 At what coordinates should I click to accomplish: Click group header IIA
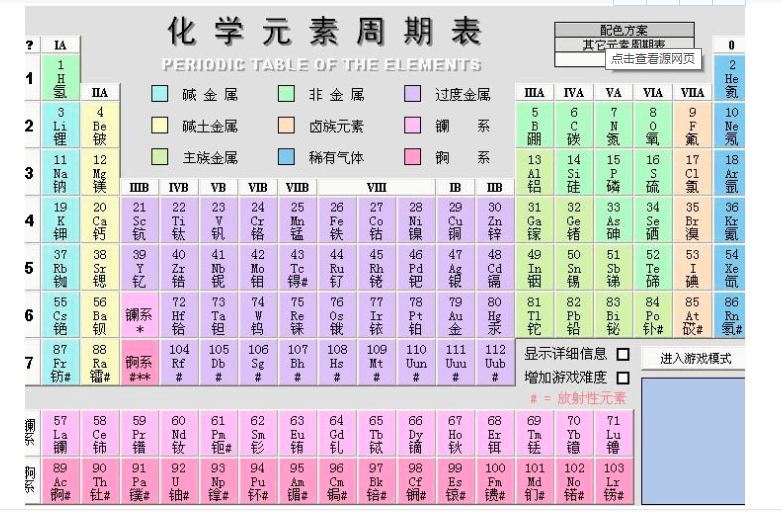pos(100,93)
